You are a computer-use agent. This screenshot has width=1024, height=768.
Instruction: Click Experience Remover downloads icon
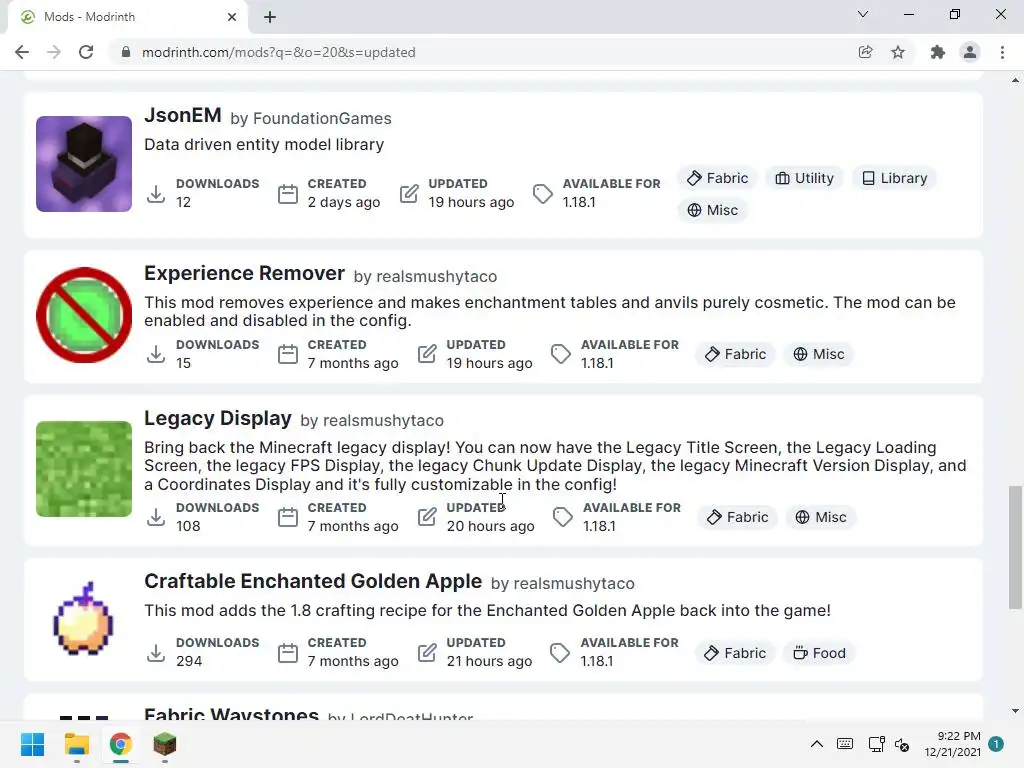click(x=156, y=355)
